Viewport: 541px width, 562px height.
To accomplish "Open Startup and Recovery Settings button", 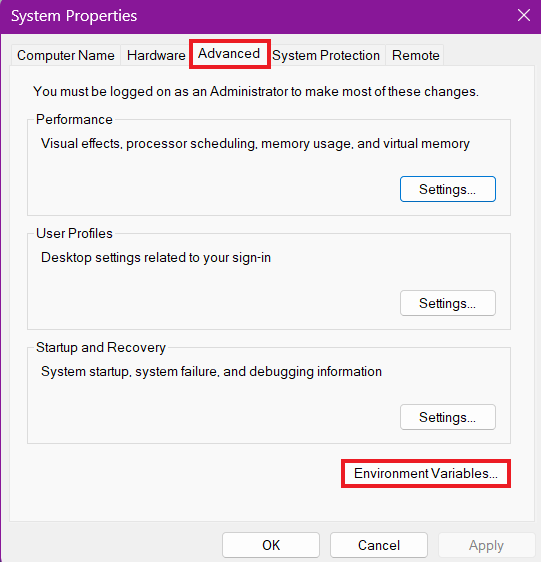I will (x=448, y=417).
